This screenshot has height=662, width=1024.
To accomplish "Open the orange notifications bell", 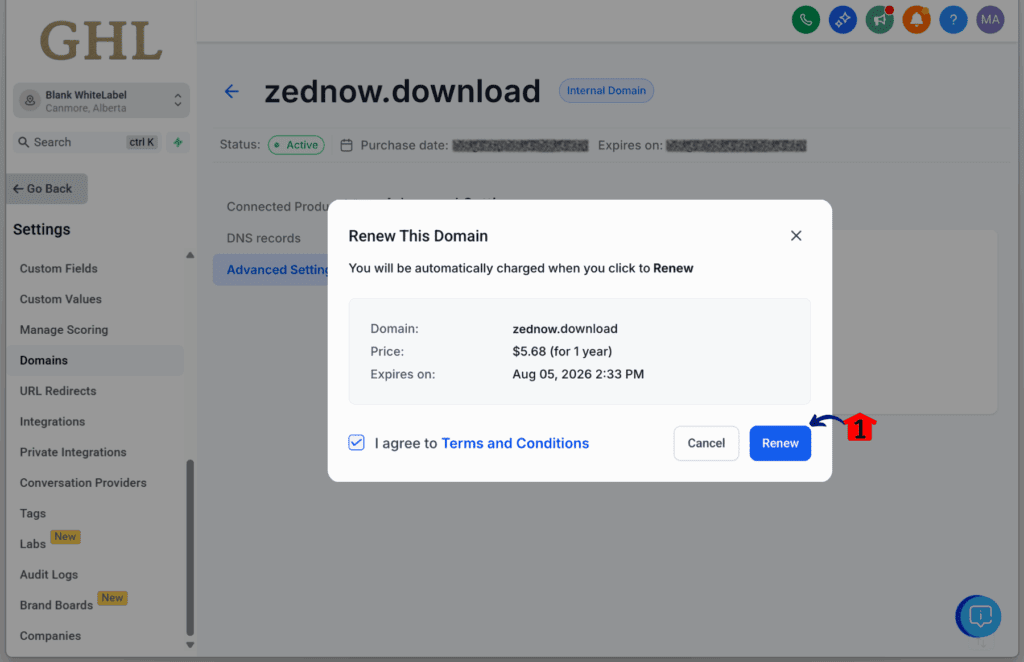I will (x=916, y=20).
